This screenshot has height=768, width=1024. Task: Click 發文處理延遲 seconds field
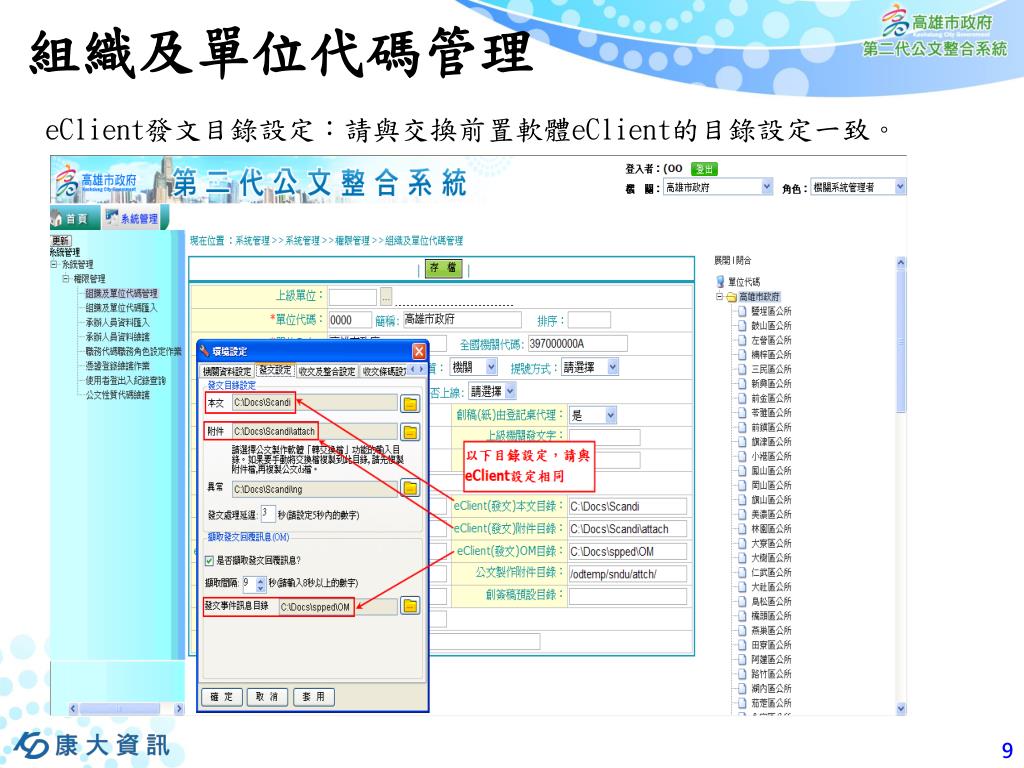[268, 513]
